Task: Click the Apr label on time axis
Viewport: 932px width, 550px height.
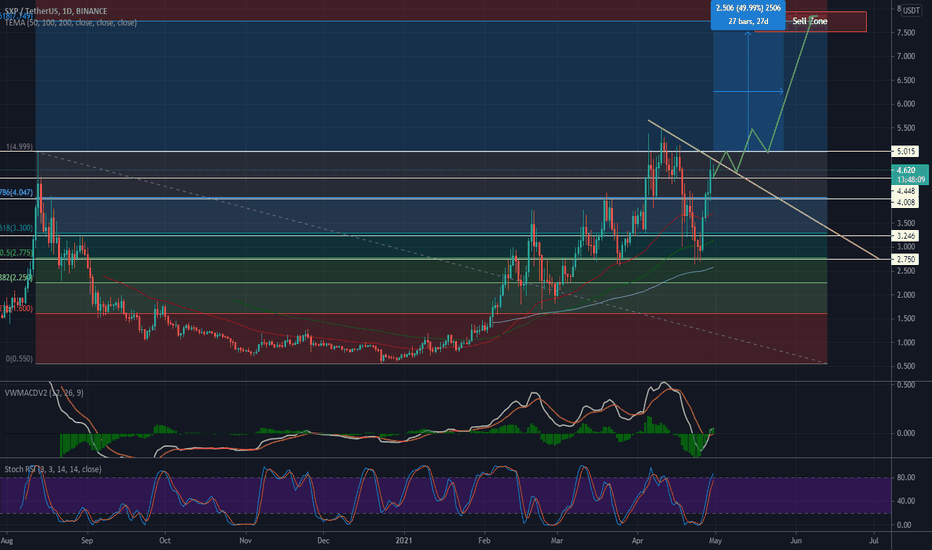Action: click(637, 541)
